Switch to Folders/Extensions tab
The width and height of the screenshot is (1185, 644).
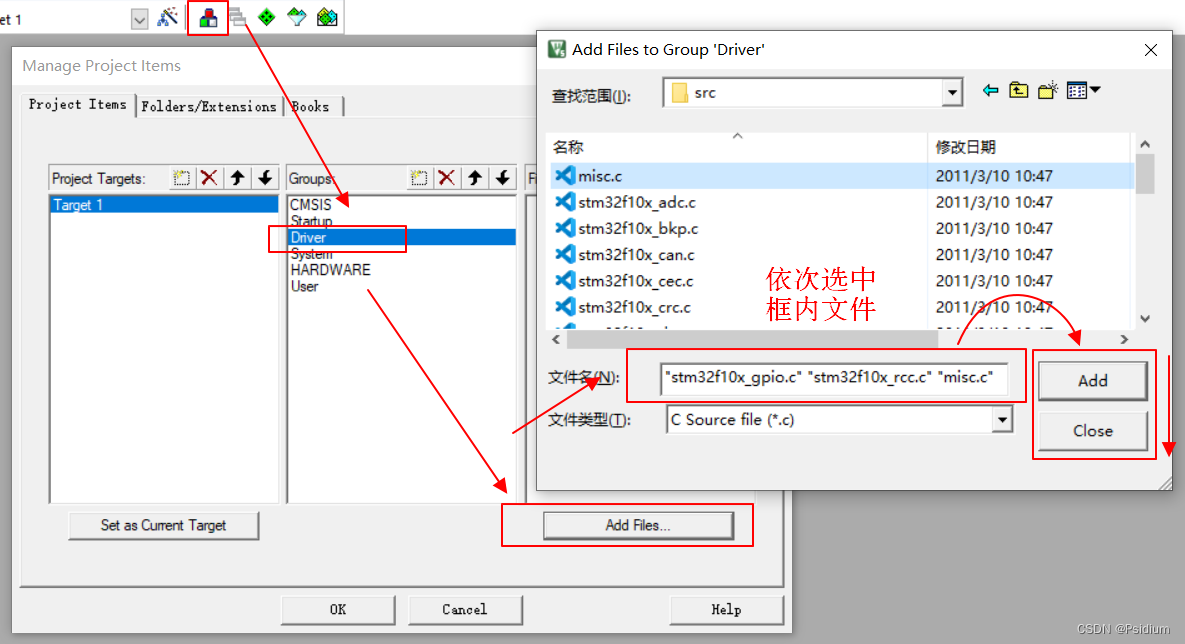point(209,107)
